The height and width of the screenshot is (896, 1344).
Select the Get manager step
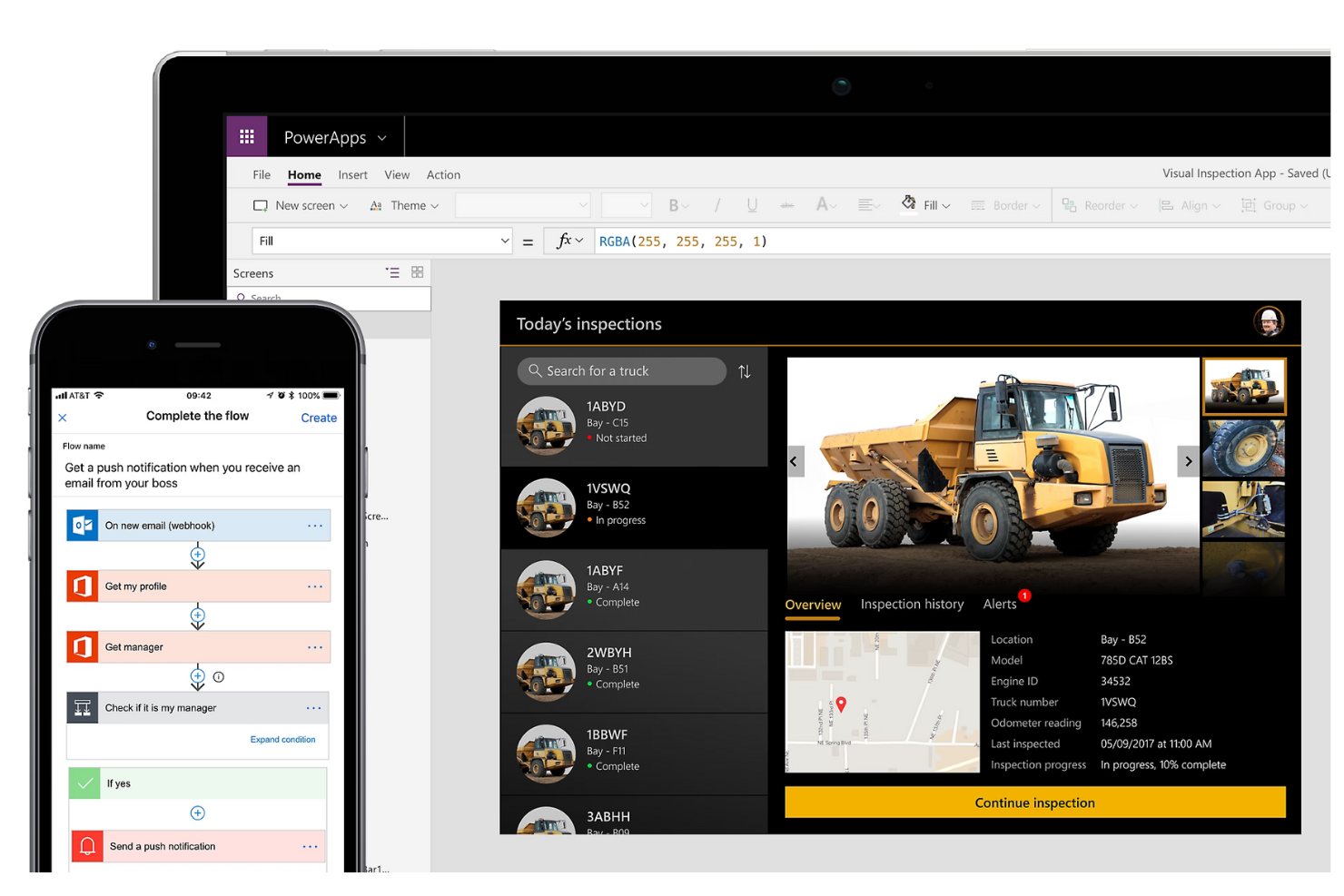(198, 647)
